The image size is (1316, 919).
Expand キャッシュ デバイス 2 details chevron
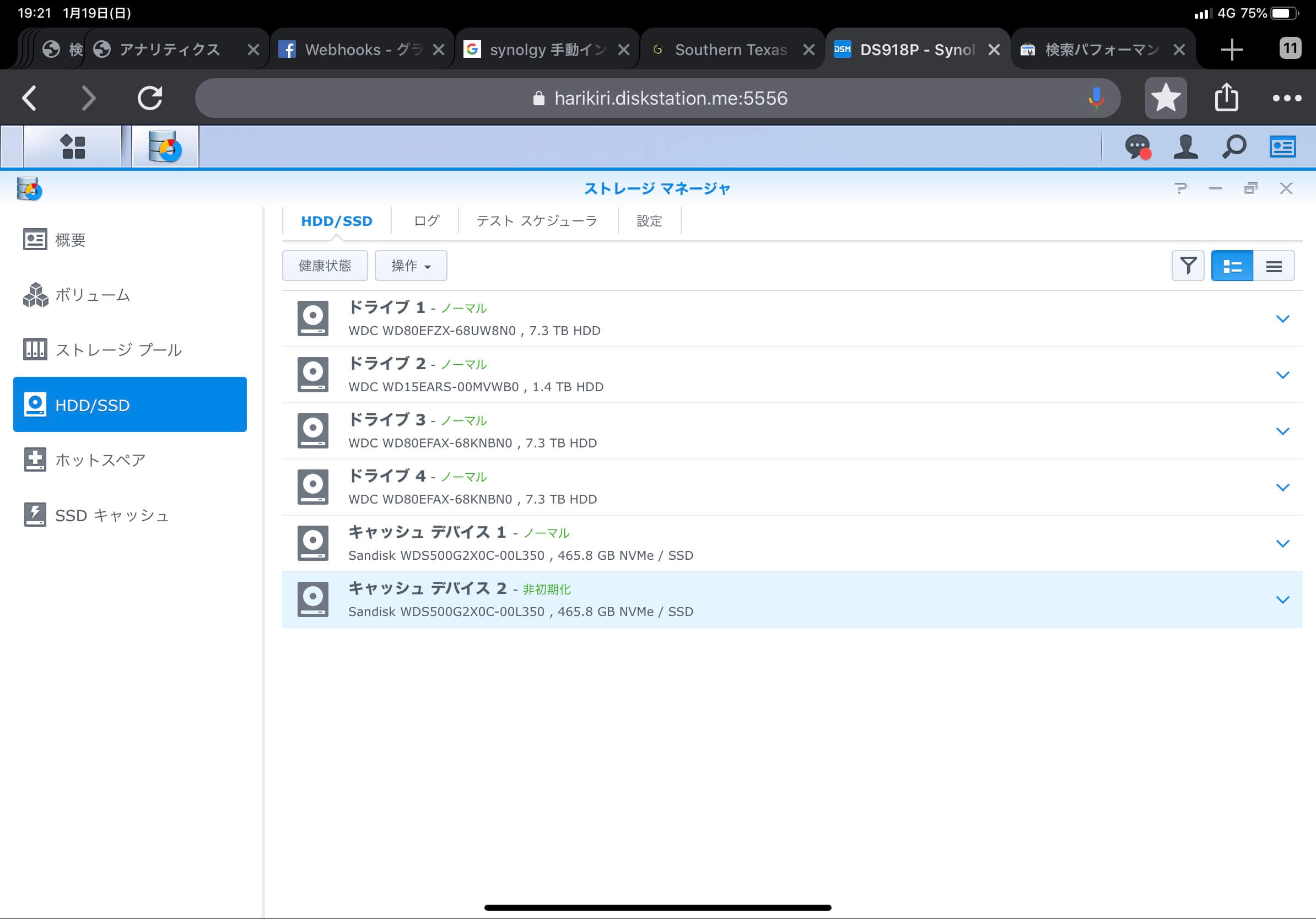1283,599
